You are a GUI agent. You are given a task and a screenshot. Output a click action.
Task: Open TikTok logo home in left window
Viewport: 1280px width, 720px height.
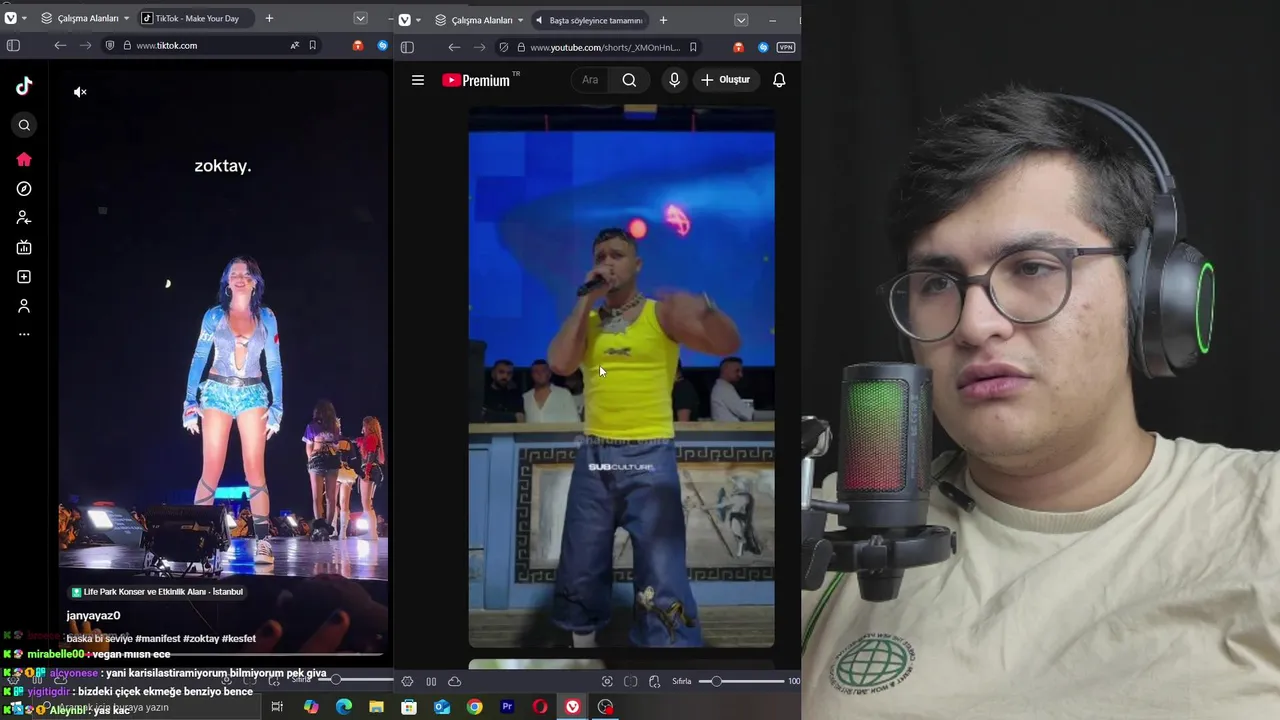coord(24,86)
